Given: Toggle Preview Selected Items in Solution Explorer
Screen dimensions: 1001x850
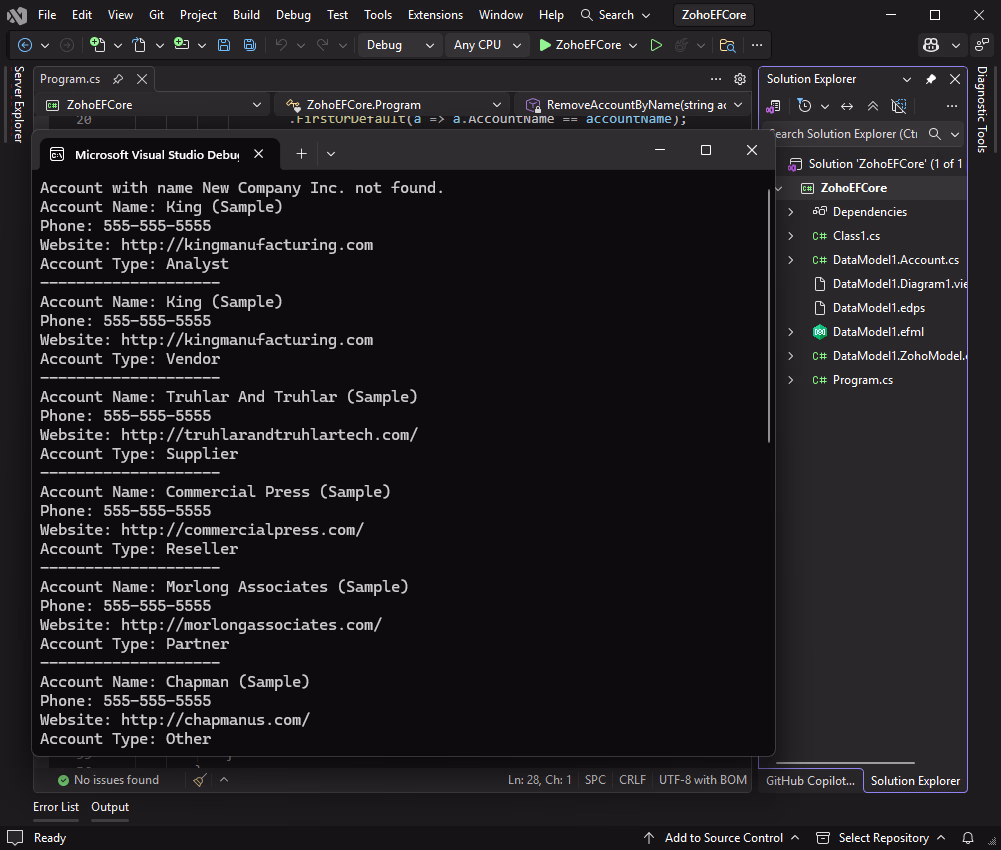Looking at the screenshot, I should click(900, 106).
